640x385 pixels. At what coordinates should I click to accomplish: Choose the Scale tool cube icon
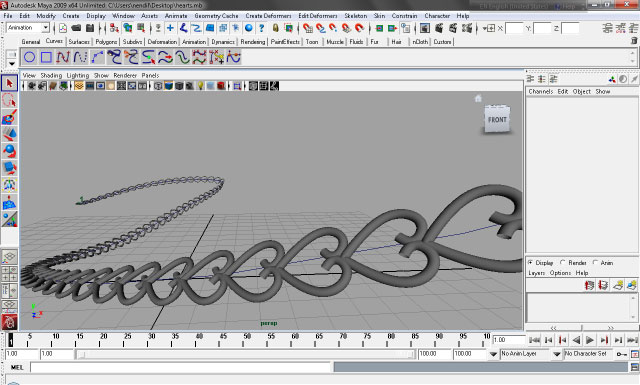pos(9,168)
